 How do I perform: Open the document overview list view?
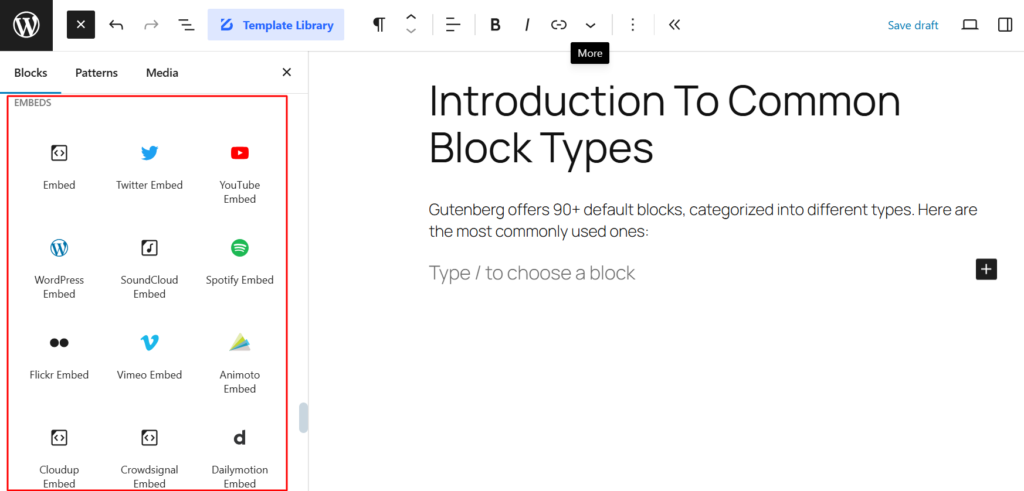(x=186, y=25)
